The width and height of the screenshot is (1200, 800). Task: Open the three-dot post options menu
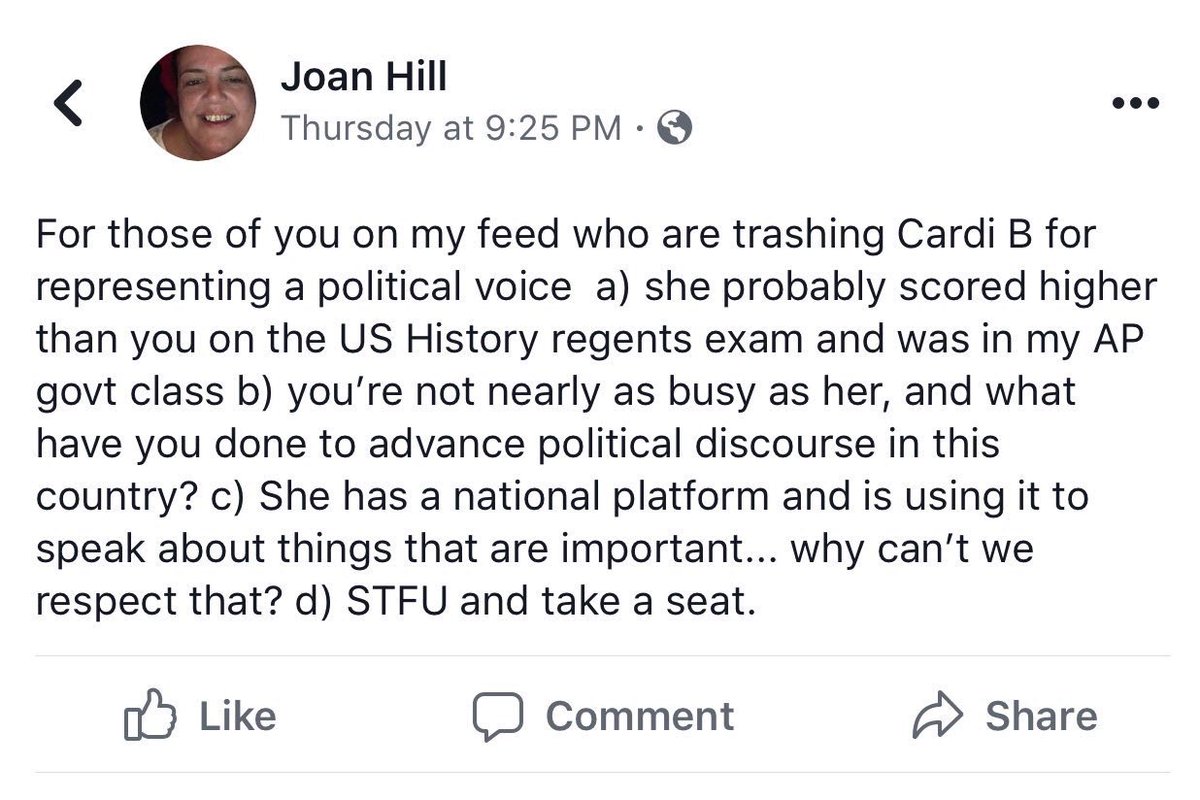pos(1138,103)
